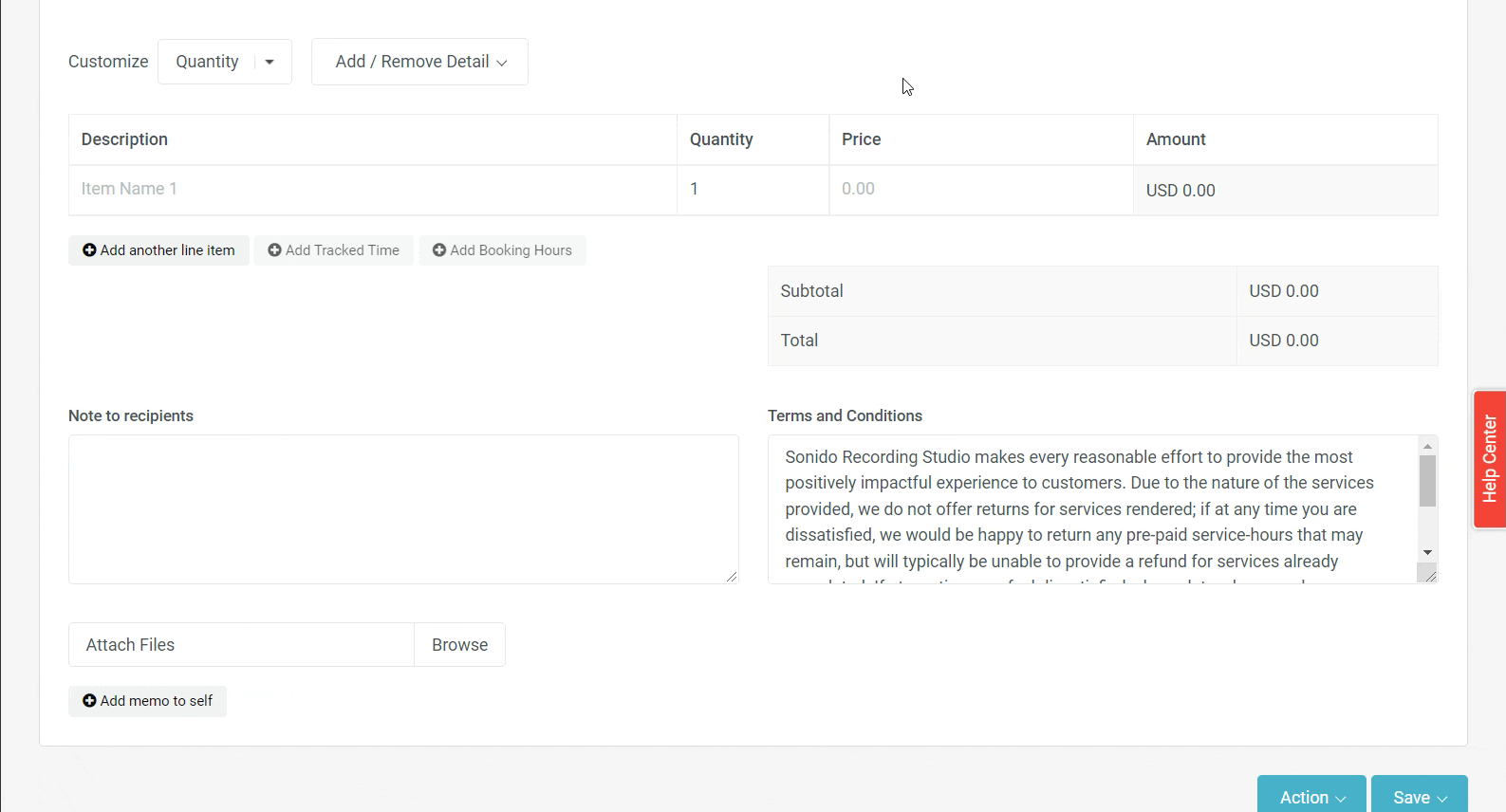1506x812 pixels.
Task: Click Terms and Conditions resize grip corner
Action: [x=1428, y=574]
